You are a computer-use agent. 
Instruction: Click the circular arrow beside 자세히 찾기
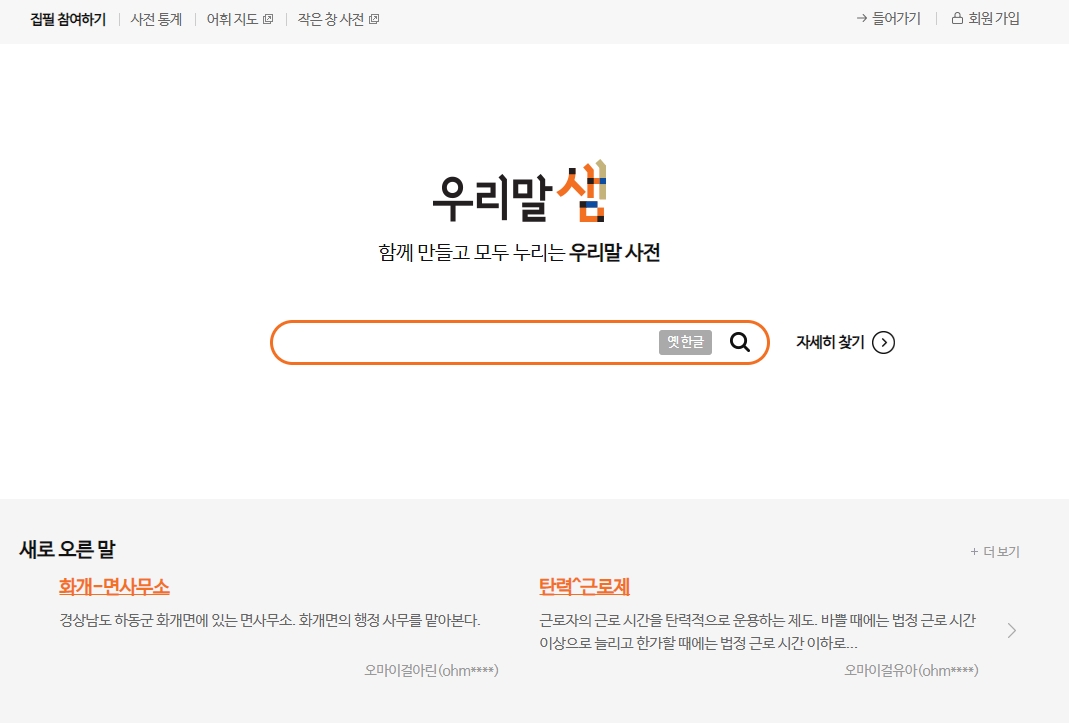[883, 342]
